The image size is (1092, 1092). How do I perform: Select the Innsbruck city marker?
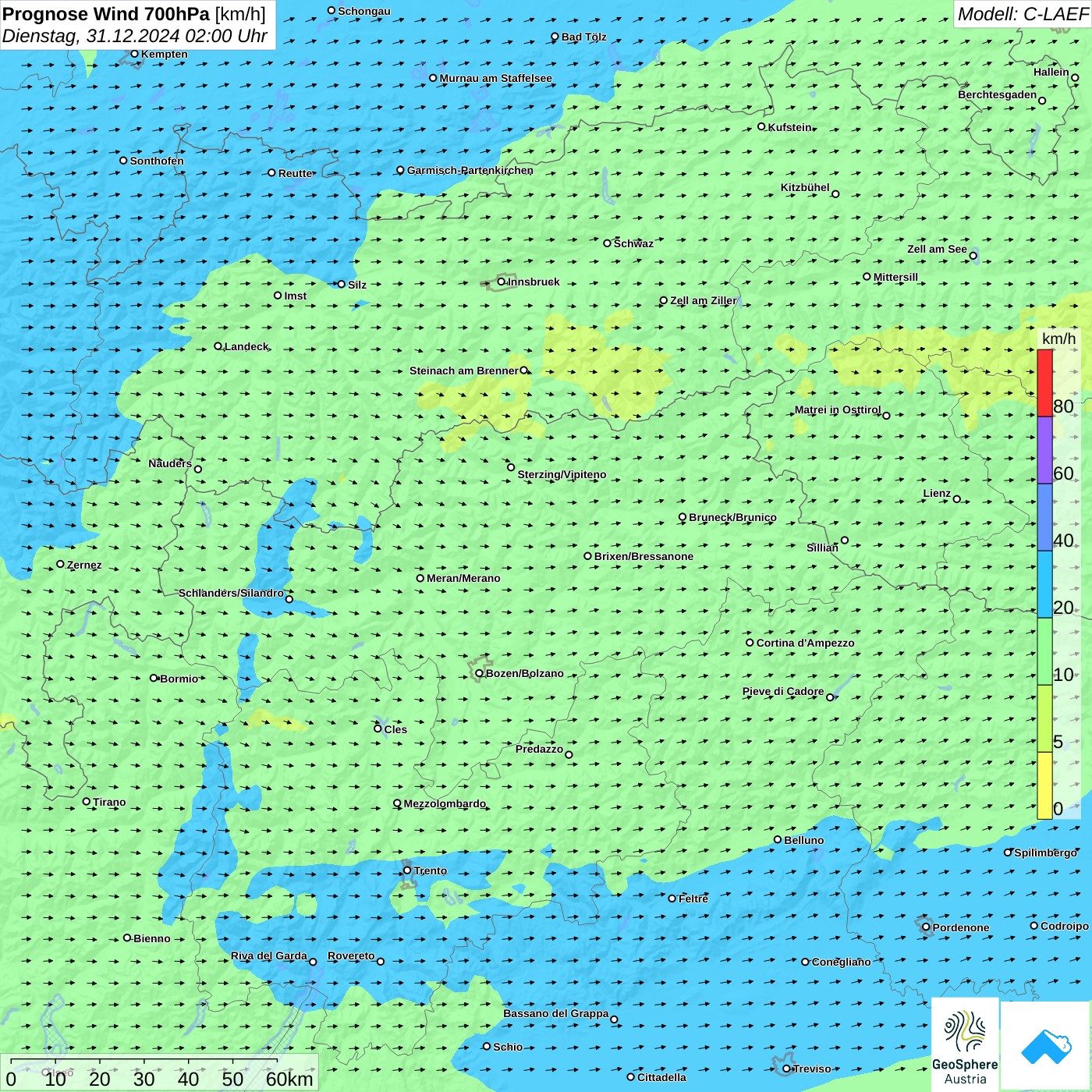point(502,282)
